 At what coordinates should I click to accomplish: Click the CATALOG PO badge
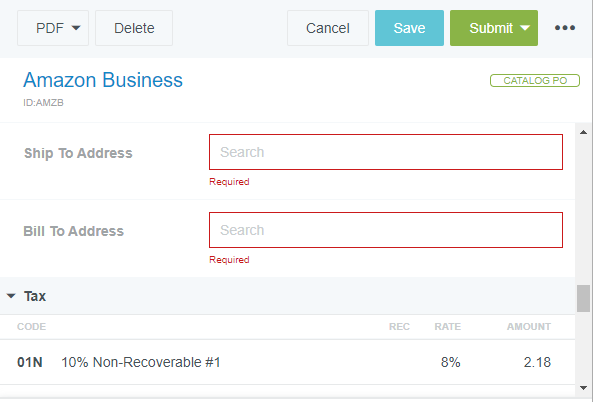[535, 81]
